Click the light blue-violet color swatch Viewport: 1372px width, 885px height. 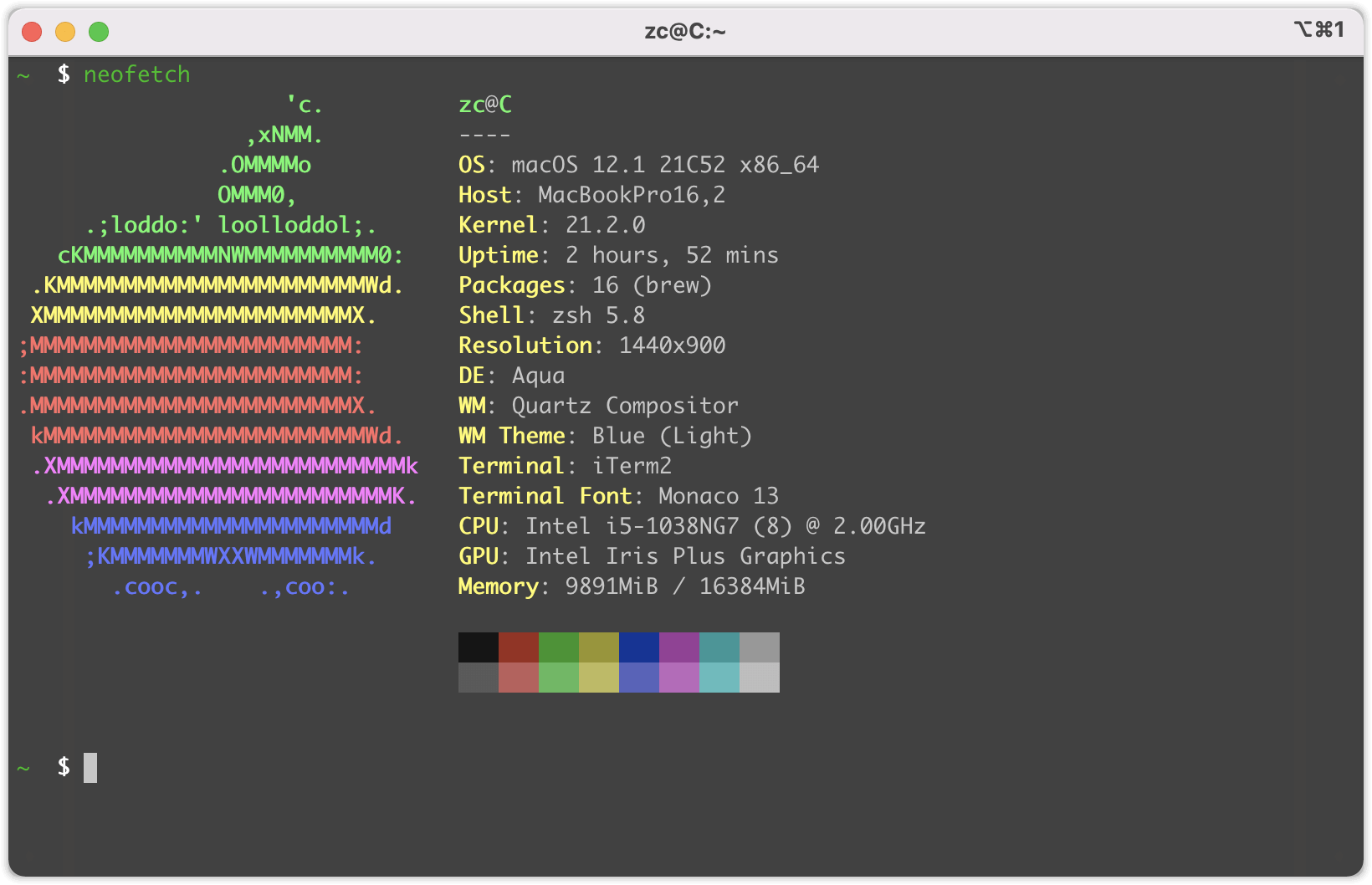tap(639, 678)
